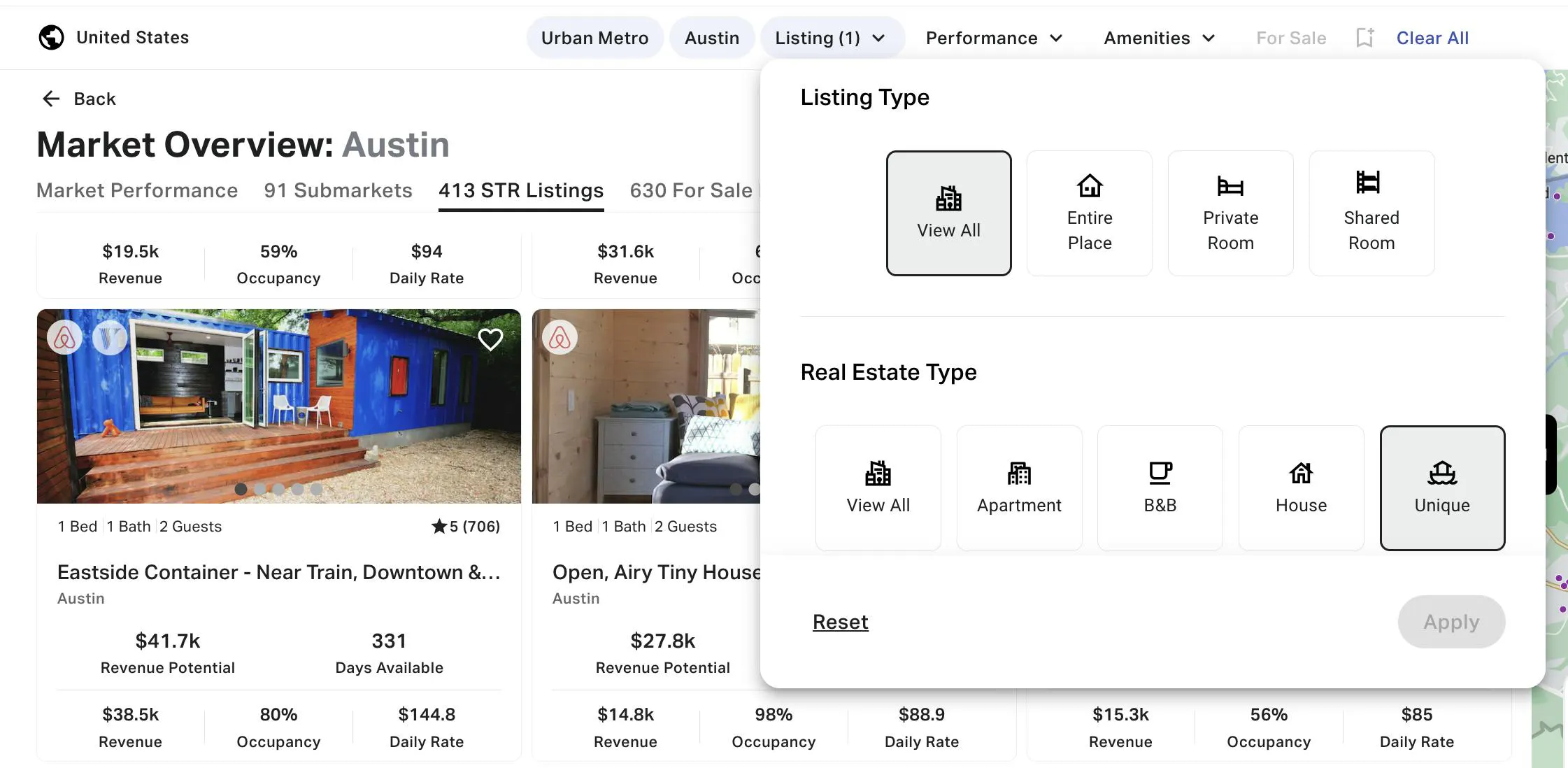The width and height of the screenshot is (1568, 768).
Task: Select Unique real estate type
Action: click(x=1442, y=488)
